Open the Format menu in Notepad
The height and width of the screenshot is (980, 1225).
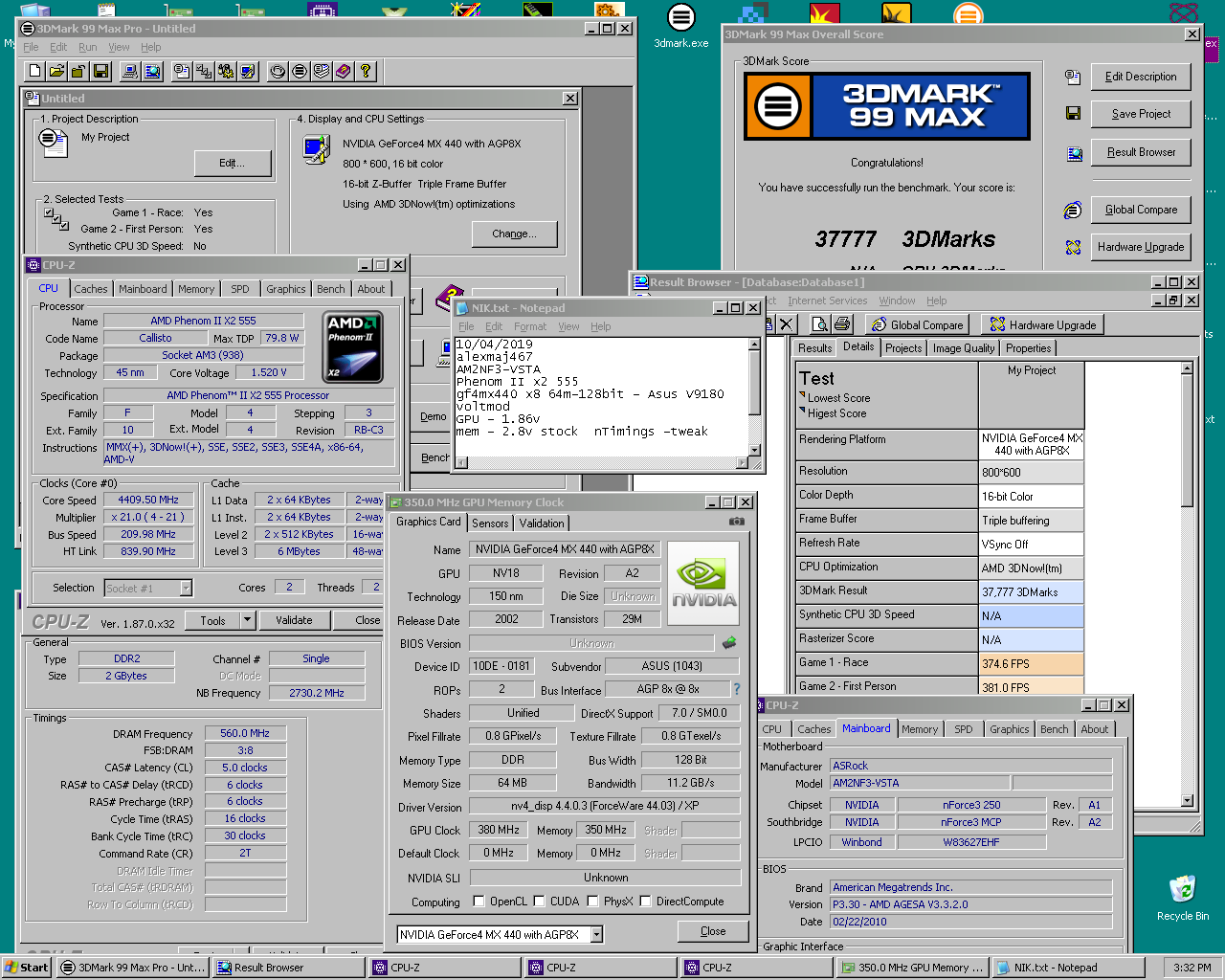(x=530, y=326)
